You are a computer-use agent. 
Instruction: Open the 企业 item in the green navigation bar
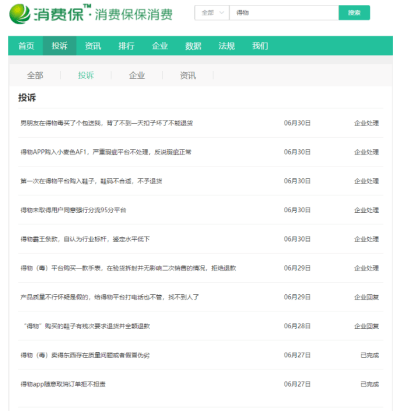pyautogui.click(x=160, y=46)
